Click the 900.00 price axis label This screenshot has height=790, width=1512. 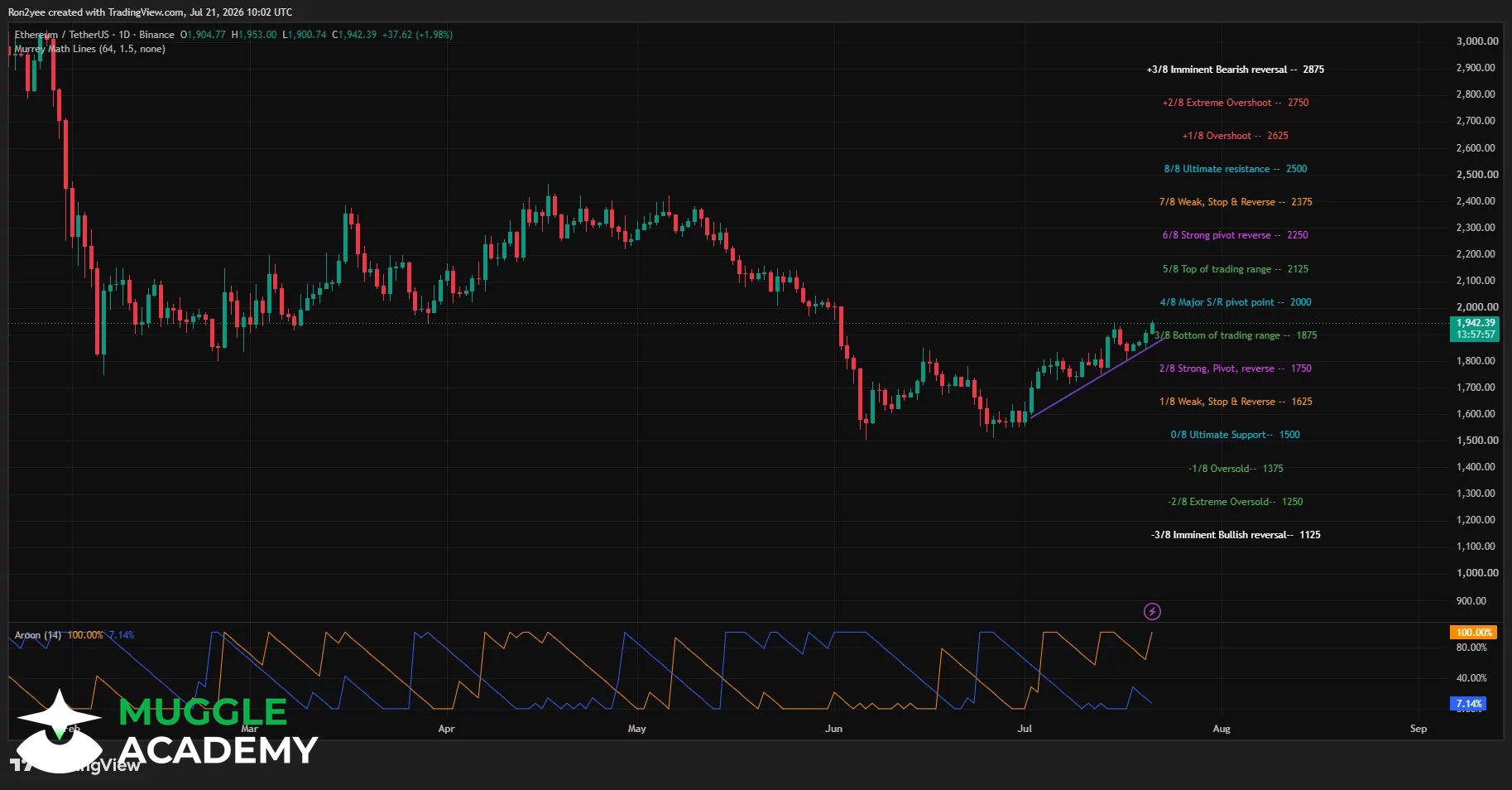click(x=1471, y=600)
